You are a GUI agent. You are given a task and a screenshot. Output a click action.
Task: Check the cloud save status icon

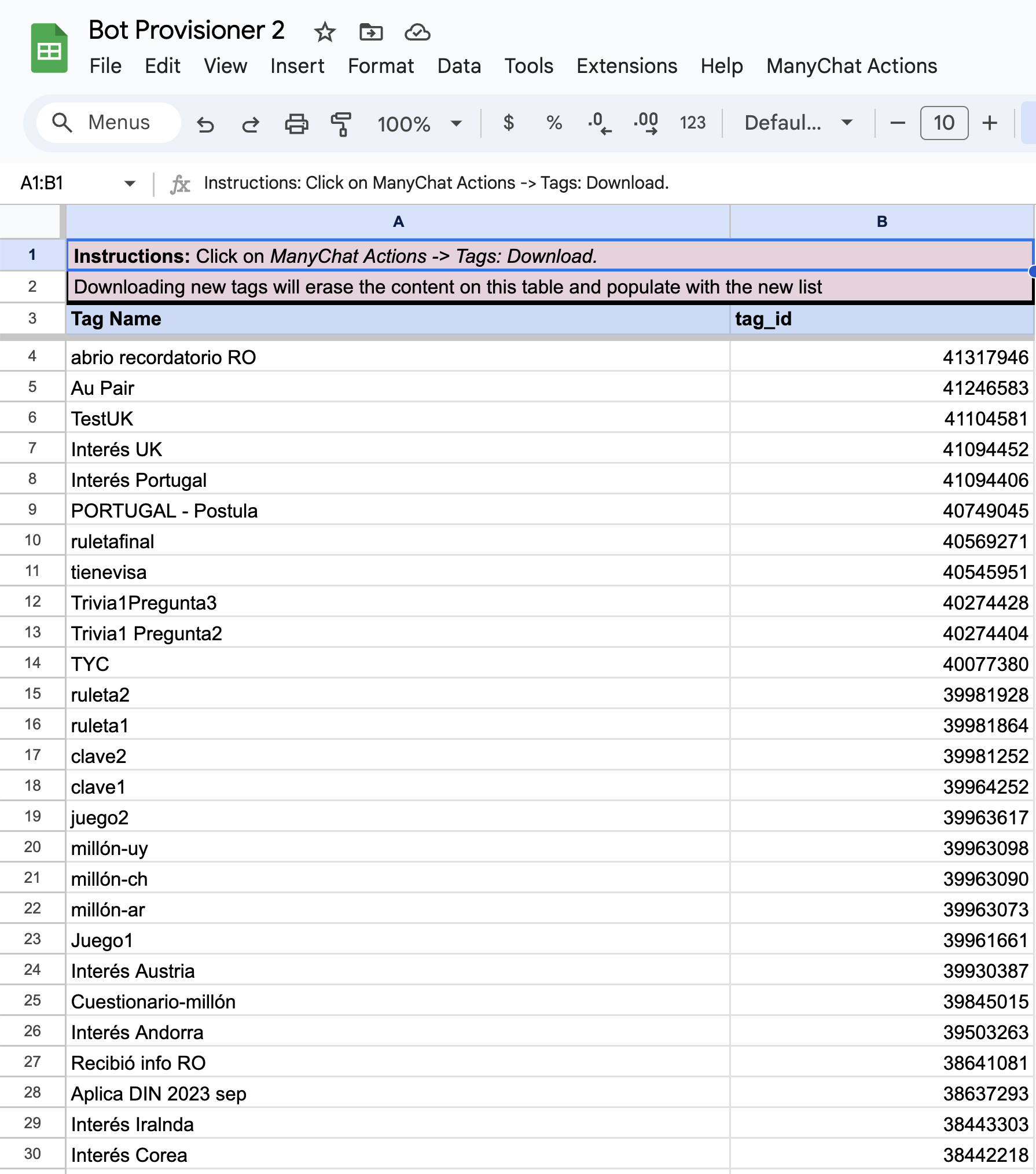[x=417, y=32]
